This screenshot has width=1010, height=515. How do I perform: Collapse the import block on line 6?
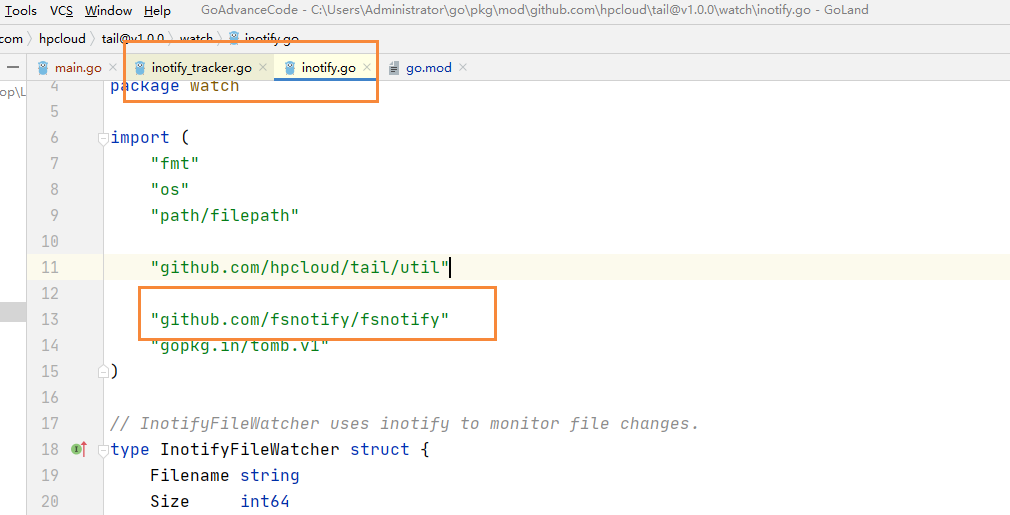coord(103,138)
